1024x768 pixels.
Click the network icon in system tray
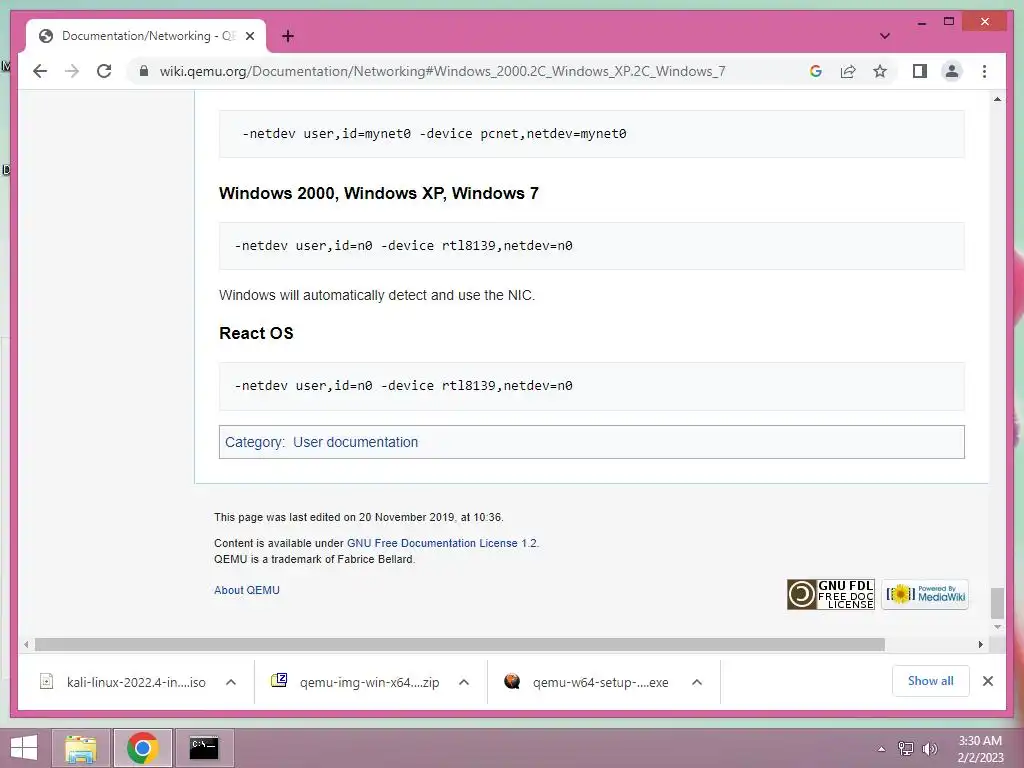coord(905,749)
